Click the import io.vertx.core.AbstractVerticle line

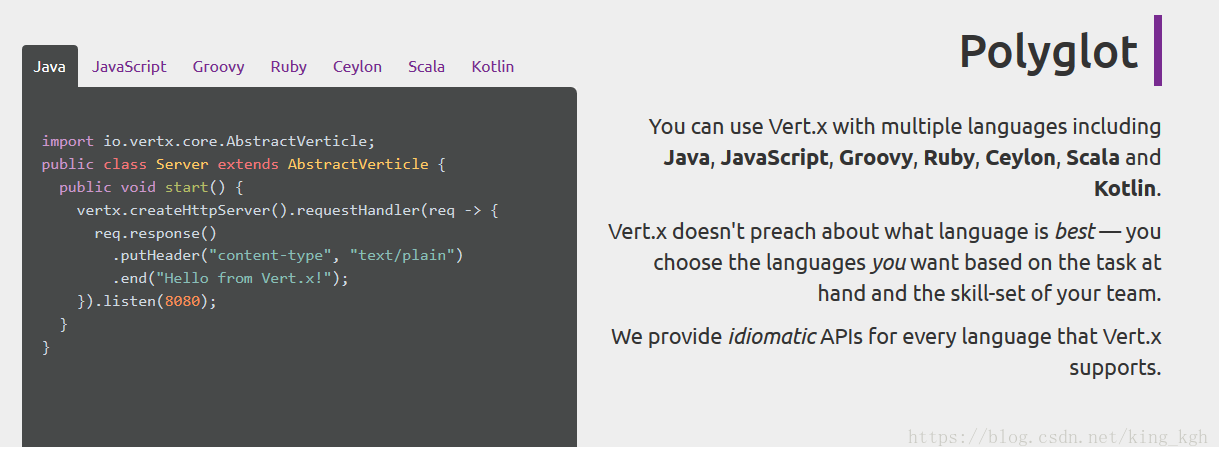pos(209,141)
